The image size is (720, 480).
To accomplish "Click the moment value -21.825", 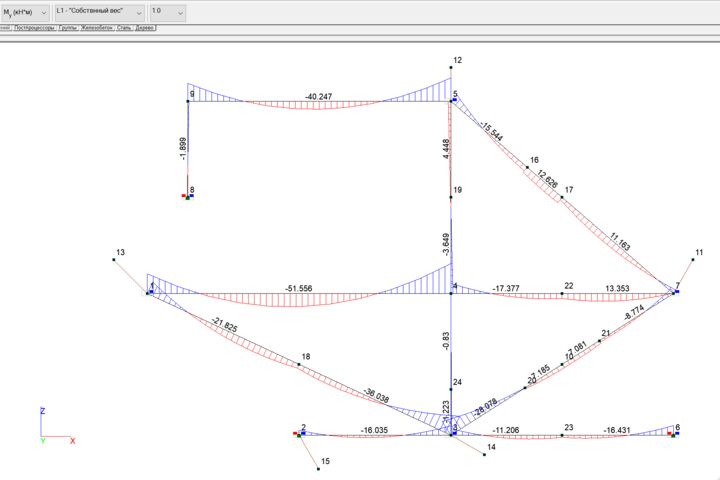I will pyautogui.click(x=224, y=325).
